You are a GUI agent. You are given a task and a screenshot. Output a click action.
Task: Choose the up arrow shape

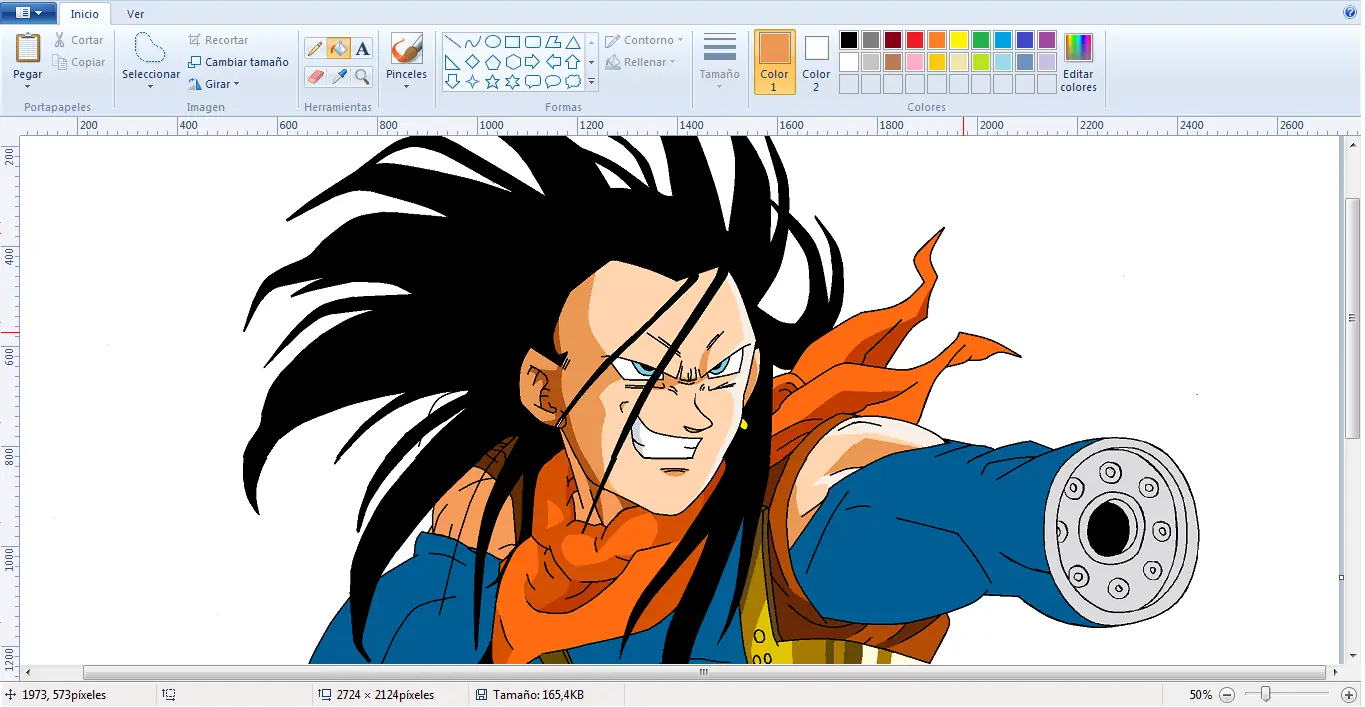[x=573, y=62]
